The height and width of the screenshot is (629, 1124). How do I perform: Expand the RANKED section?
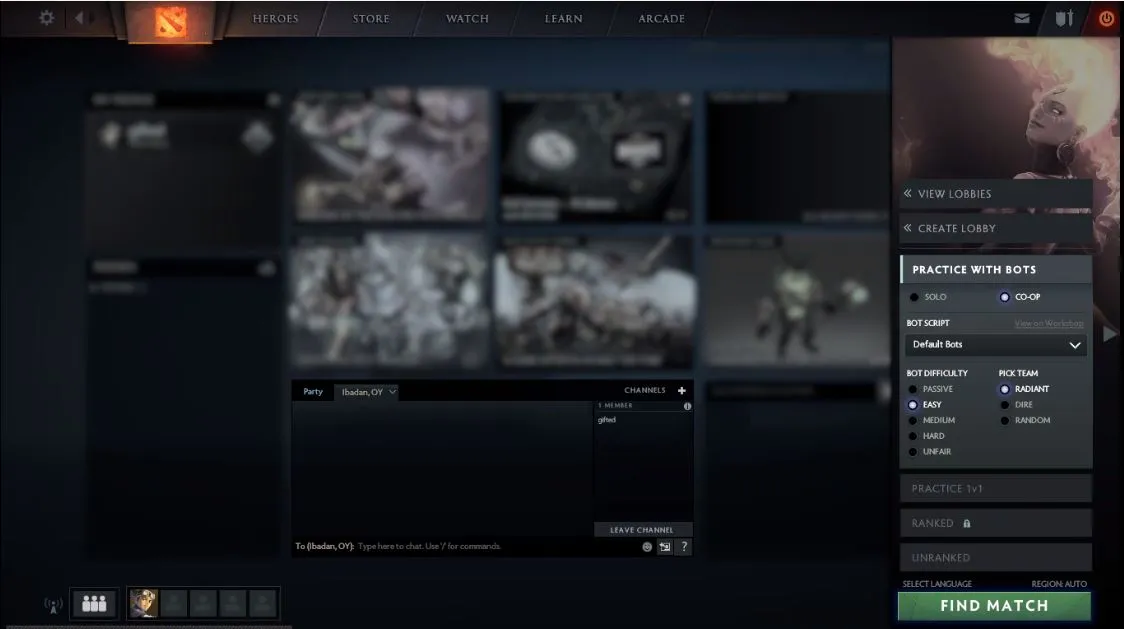(996, 524)
